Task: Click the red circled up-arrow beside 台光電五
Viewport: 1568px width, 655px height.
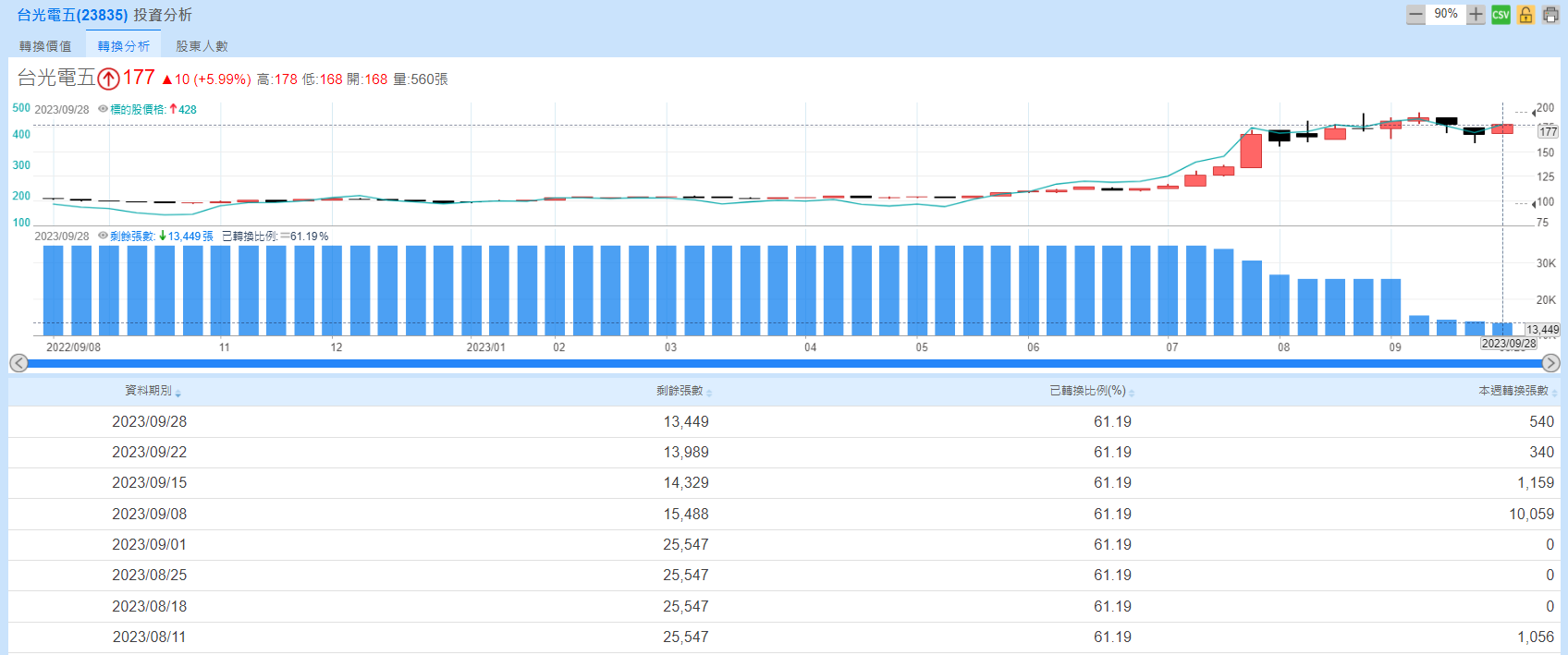Action: (108, 79)
